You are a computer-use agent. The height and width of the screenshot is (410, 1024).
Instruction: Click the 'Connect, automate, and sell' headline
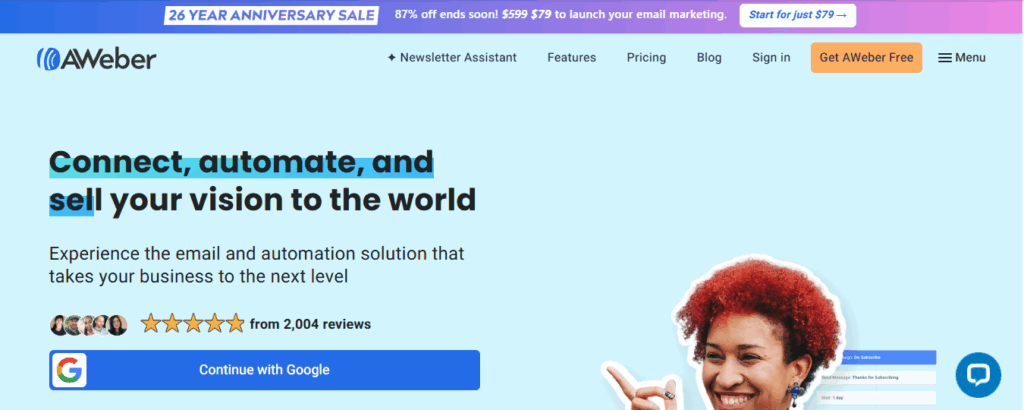(x=263, y=181)
